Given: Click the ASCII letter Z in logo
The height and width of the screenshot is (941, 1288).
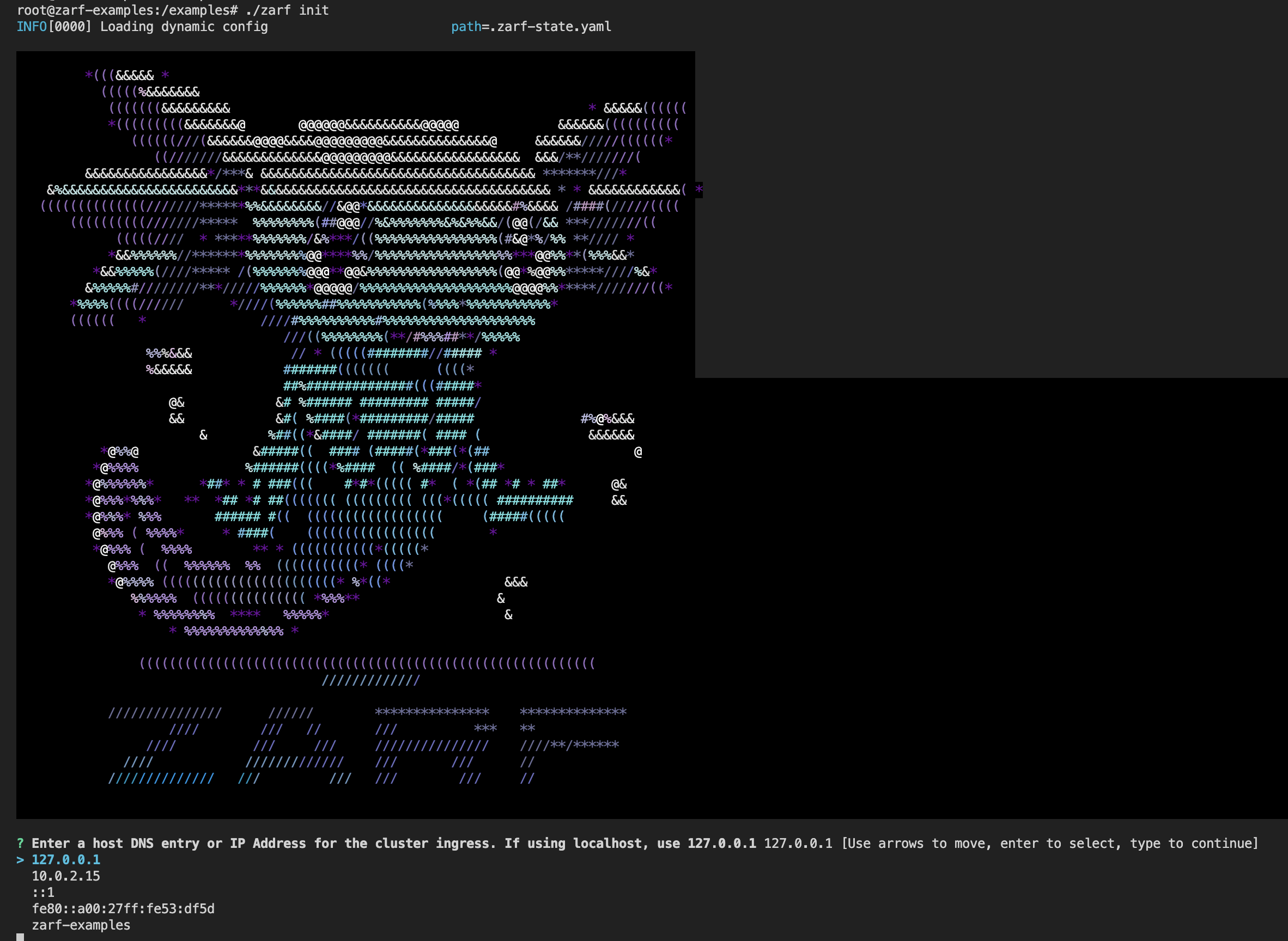Looking at the screenshot, I should pos(162,745).
